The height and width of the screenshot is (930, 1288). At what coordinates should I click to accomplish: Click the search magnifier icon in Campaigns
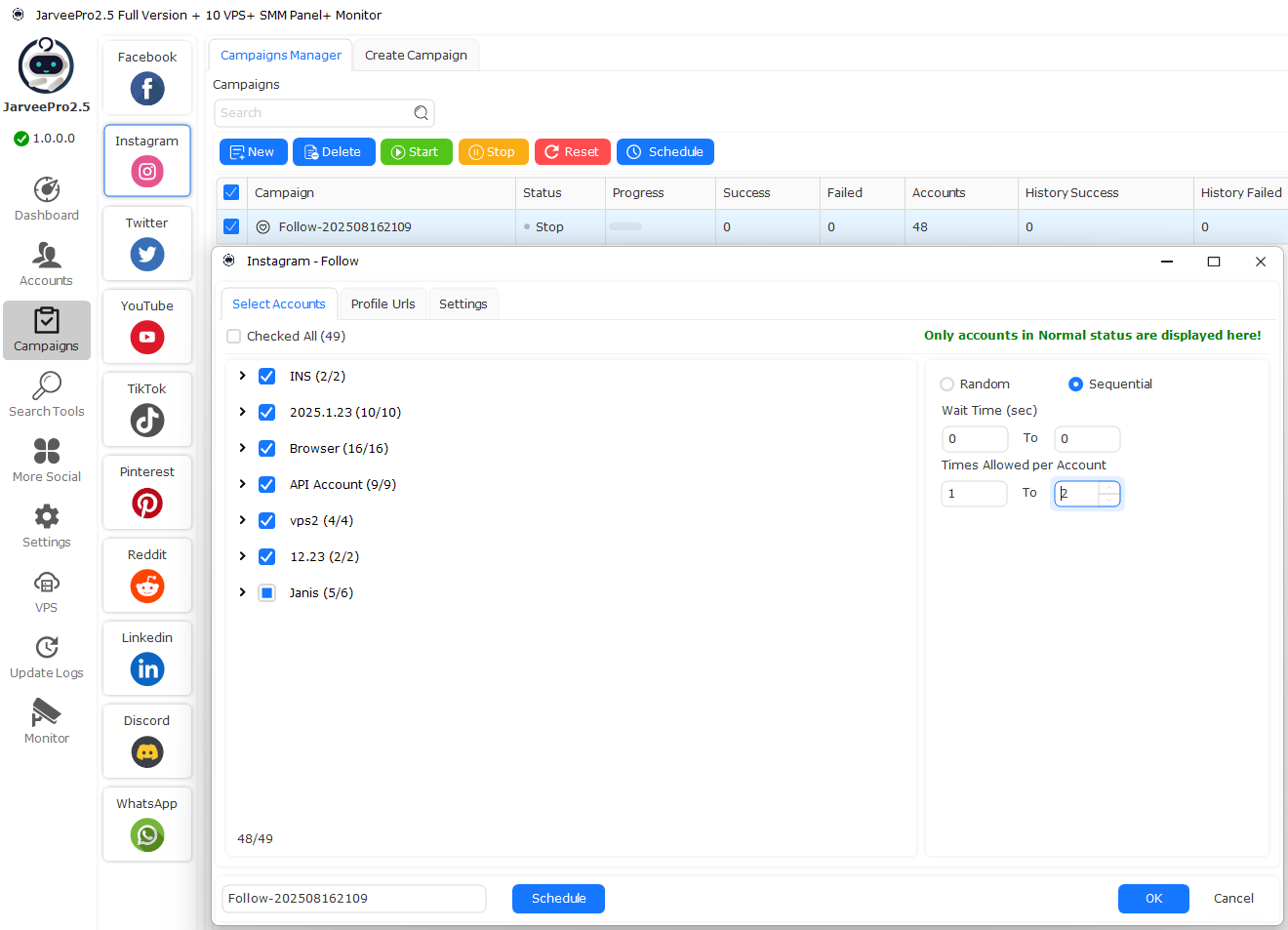421,113
